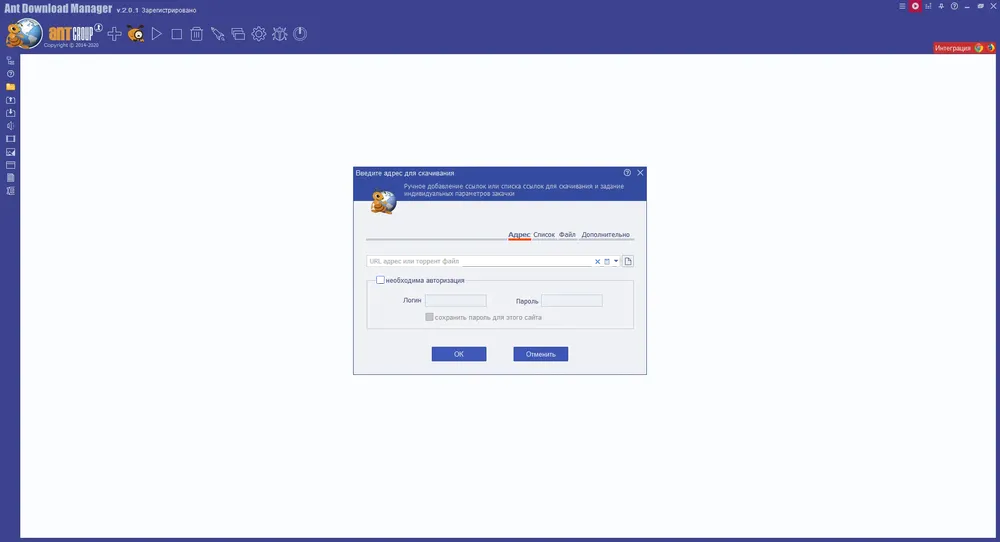Switch to the Дополнительно tab
The image size is (1000, 542).
click(605, 235)
